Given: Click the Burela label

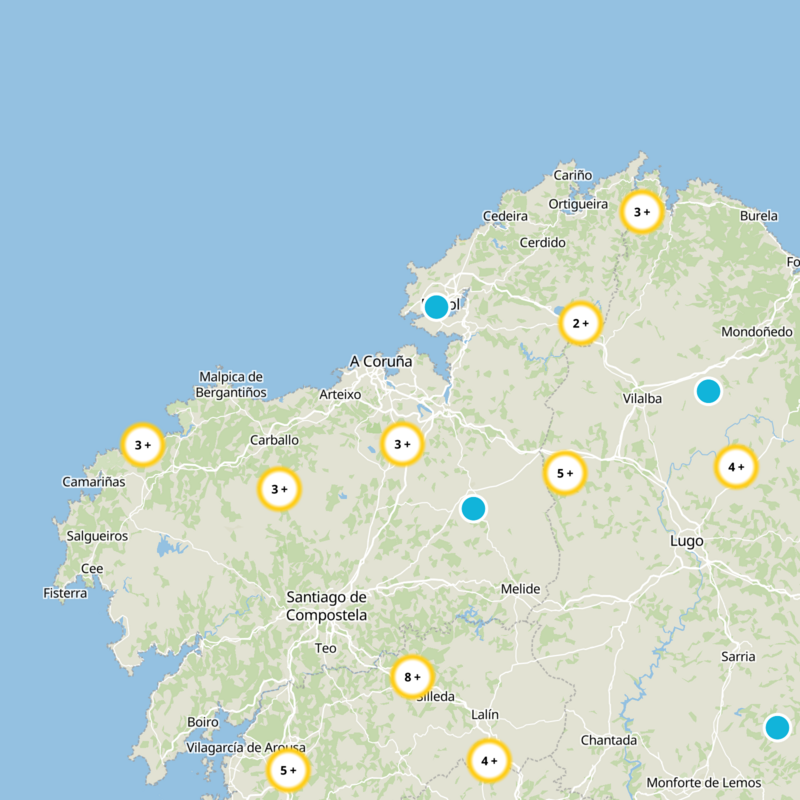Looking at the screenshot, I should (x=759, y=216).
